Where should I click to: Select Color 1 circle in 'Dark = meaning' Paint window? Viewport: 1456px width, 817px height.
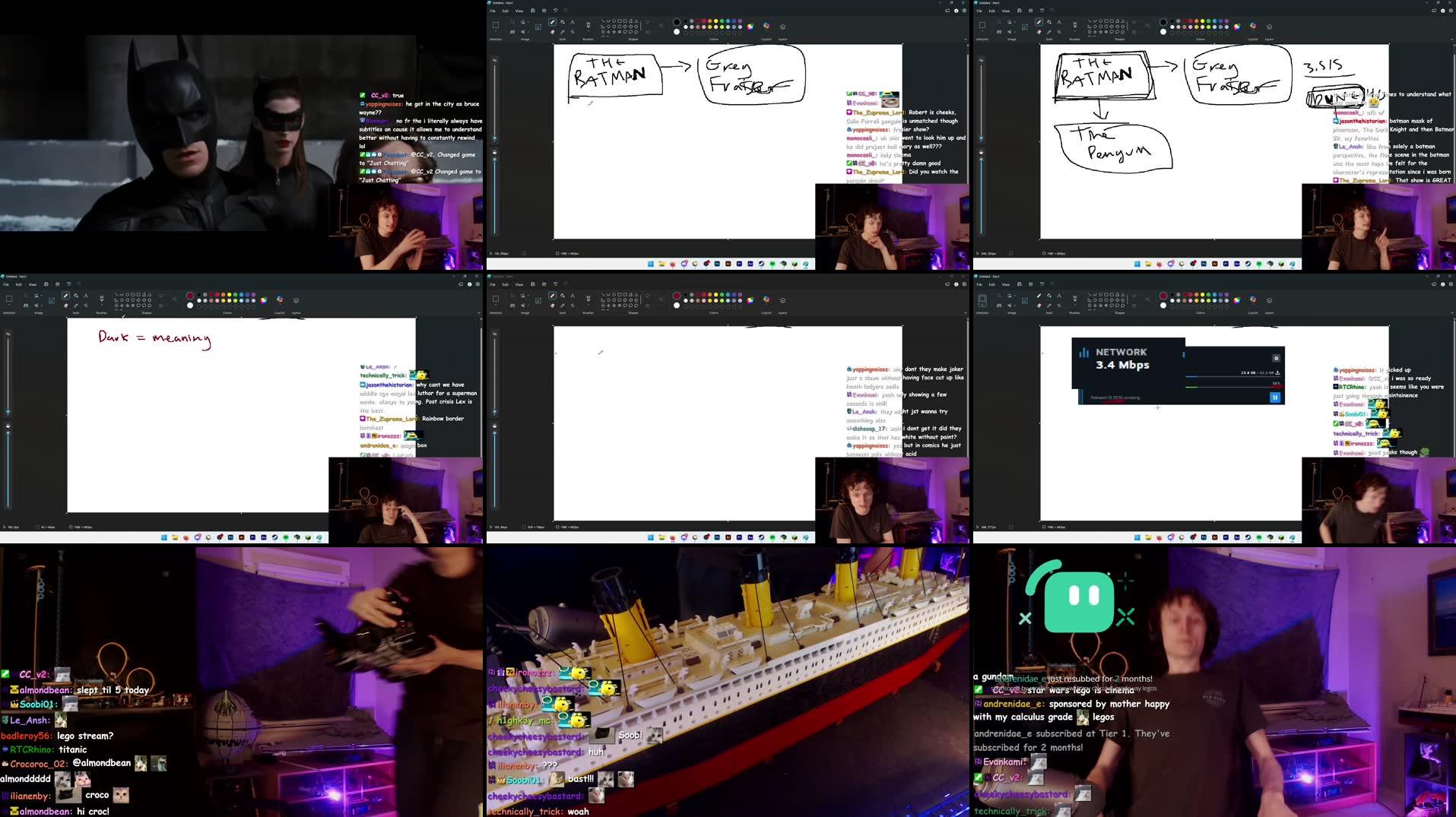tap(190, 296)
